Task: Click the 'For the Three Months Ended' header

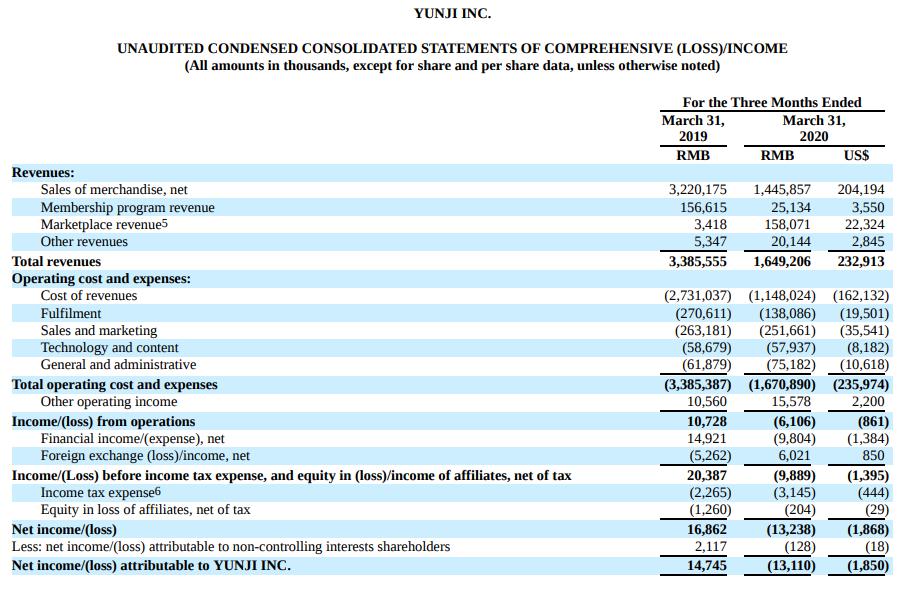Action: click(771, 103)
